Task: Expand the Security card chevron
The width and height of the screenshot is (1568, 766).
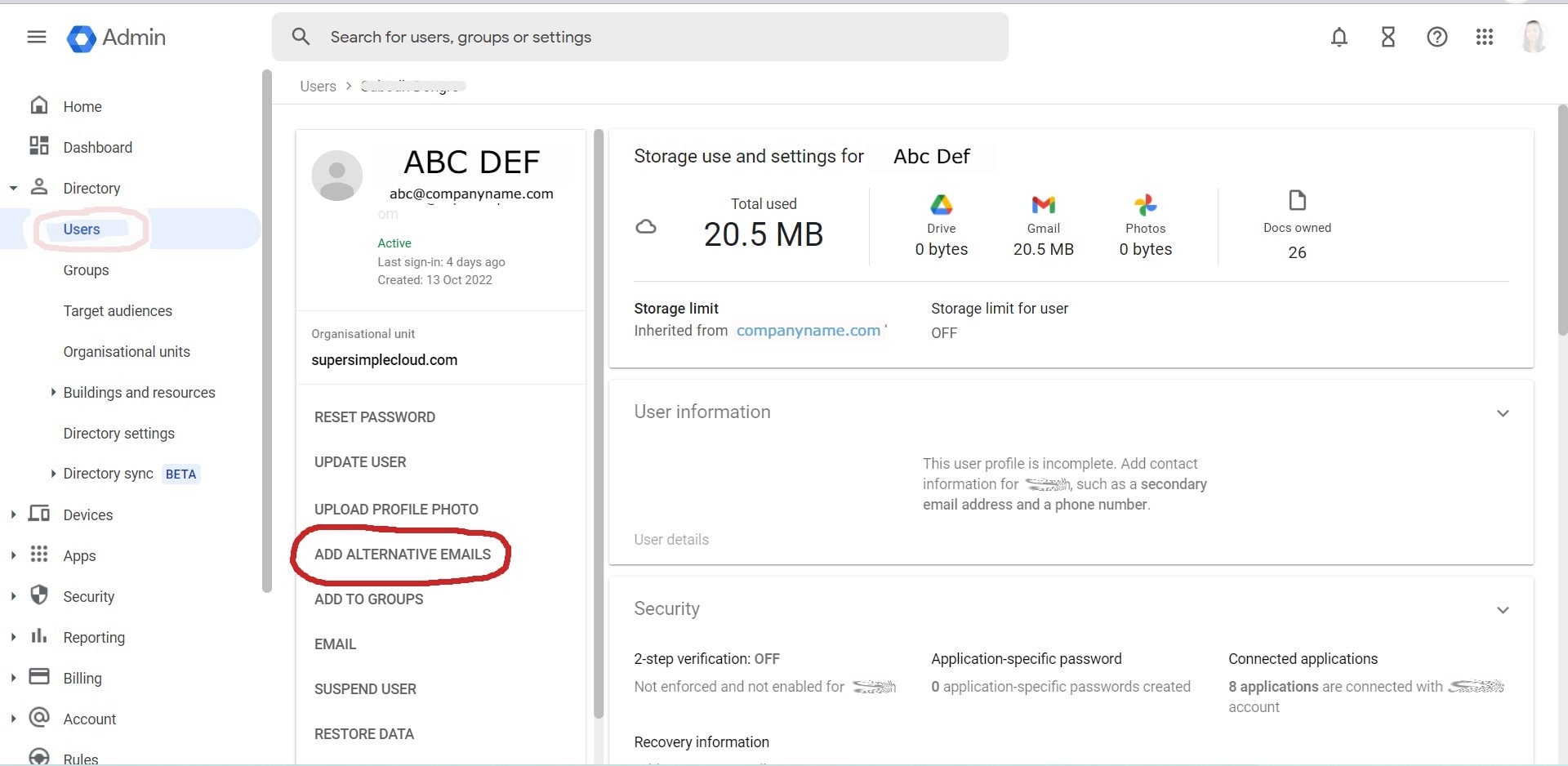Action: (x=1503, y=610)
